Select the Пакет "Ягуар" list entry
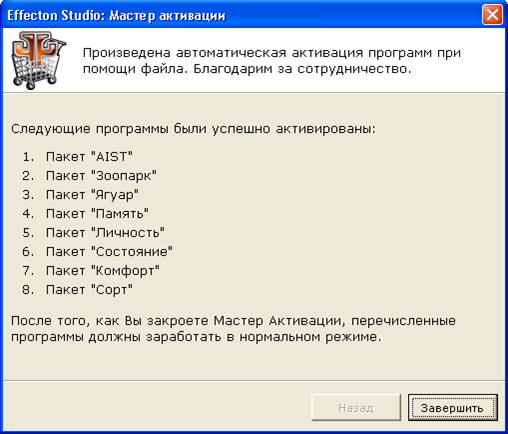This screenshot has height=434, width=508. [92, 195]
